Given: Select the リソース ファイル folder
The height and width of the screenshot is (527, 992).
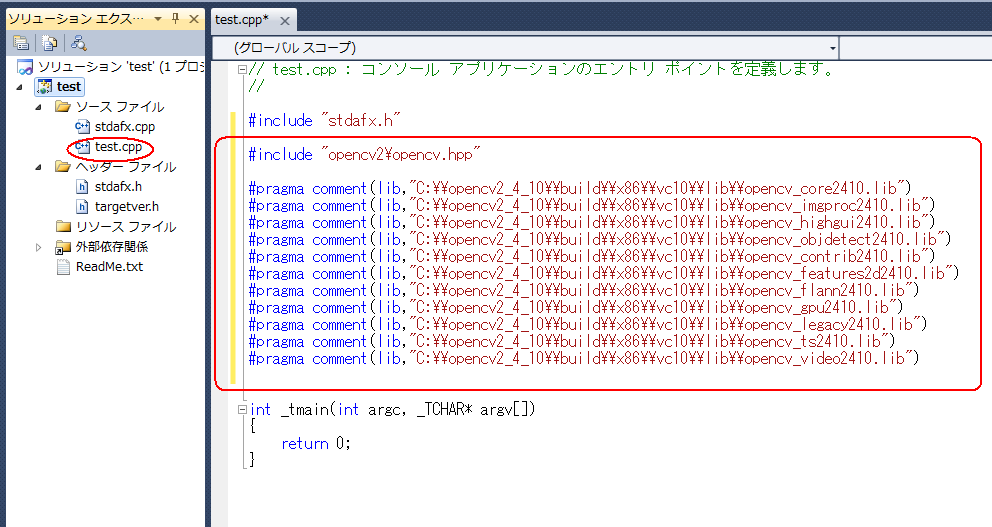Looking at the screenshot, I should 116,226.
